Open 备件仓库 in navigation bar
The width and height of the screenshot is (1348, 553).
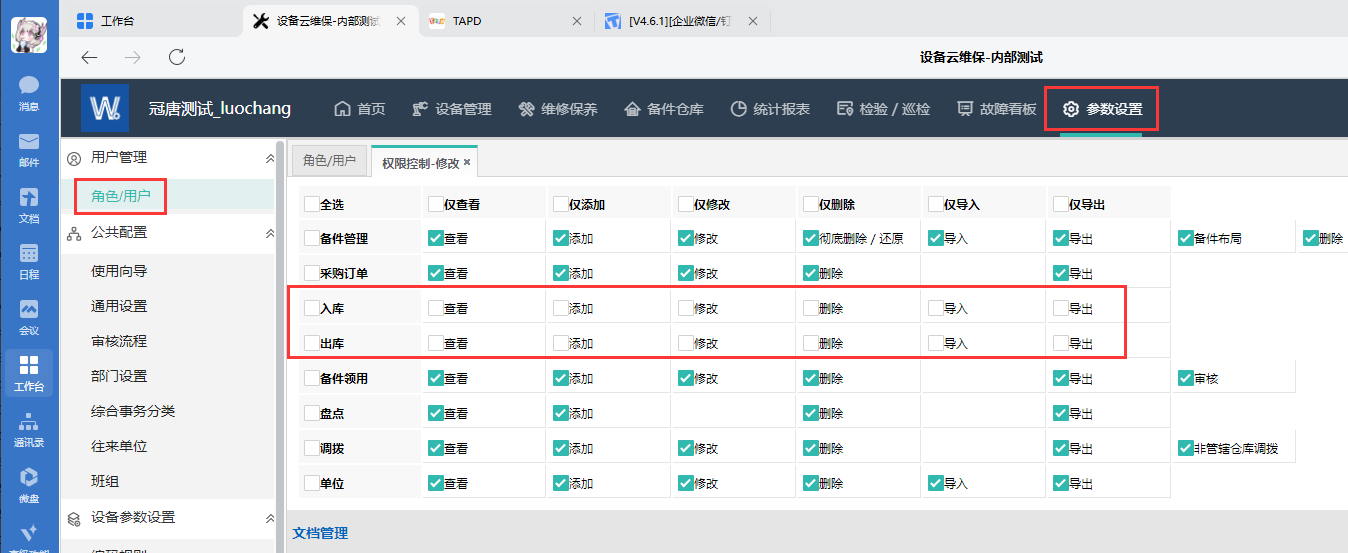[663, 109]
